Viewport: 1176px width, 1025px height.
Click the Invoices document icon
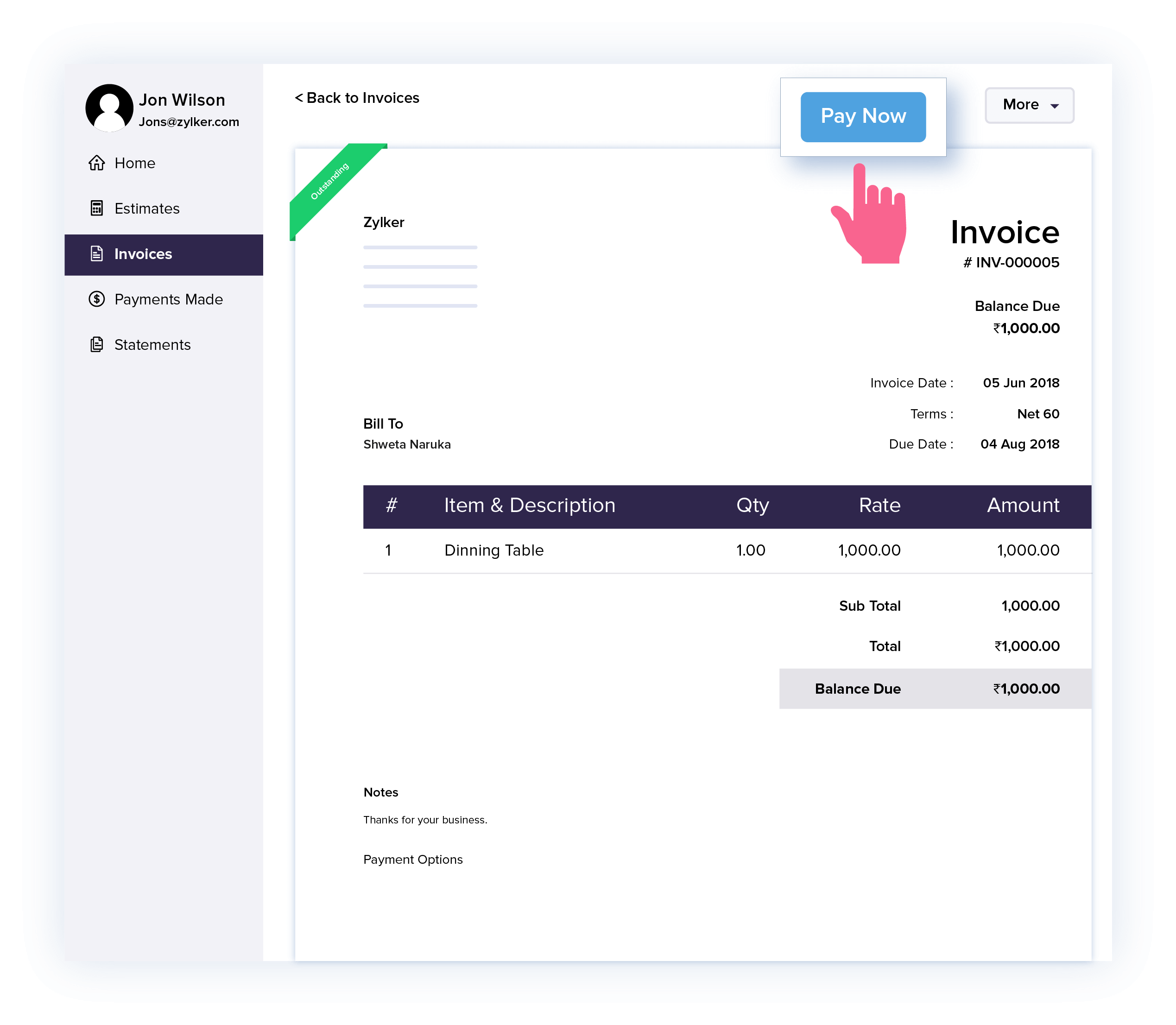point(97,254)
